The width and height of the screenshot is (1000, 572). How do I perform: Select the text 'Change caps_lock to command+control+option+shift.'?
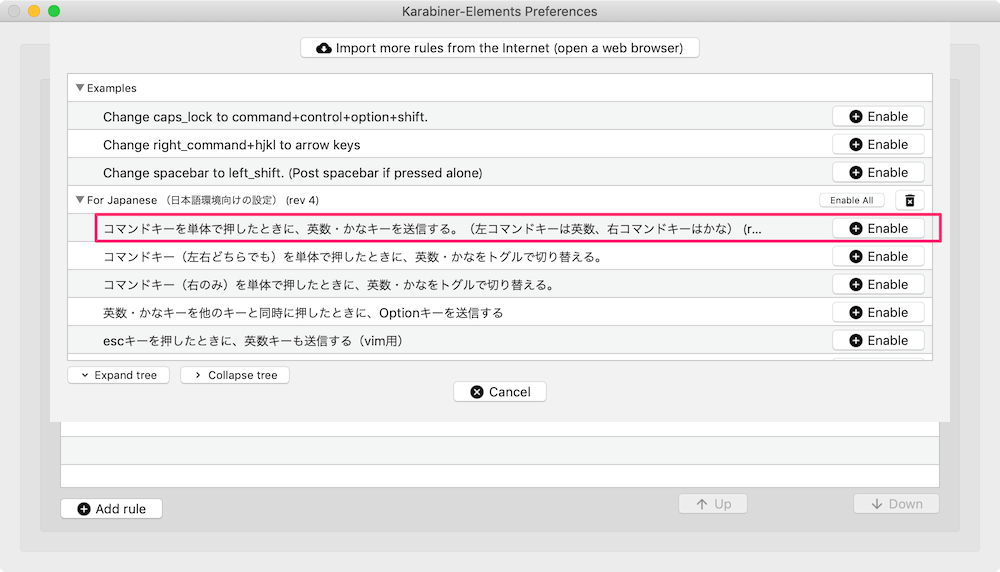(265, 117)
